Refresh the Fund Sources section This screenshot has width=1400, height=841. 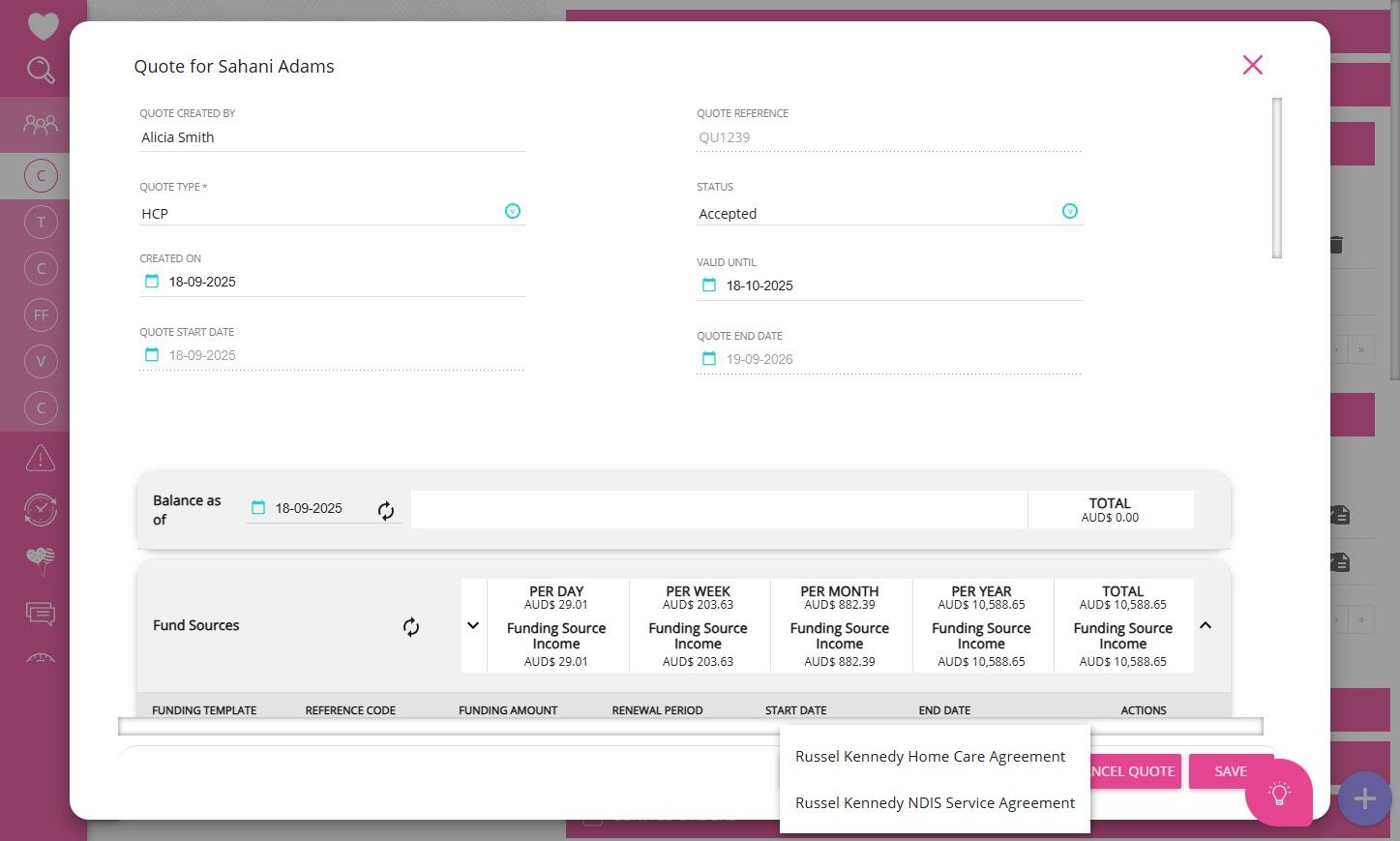[x=411, y=627]
